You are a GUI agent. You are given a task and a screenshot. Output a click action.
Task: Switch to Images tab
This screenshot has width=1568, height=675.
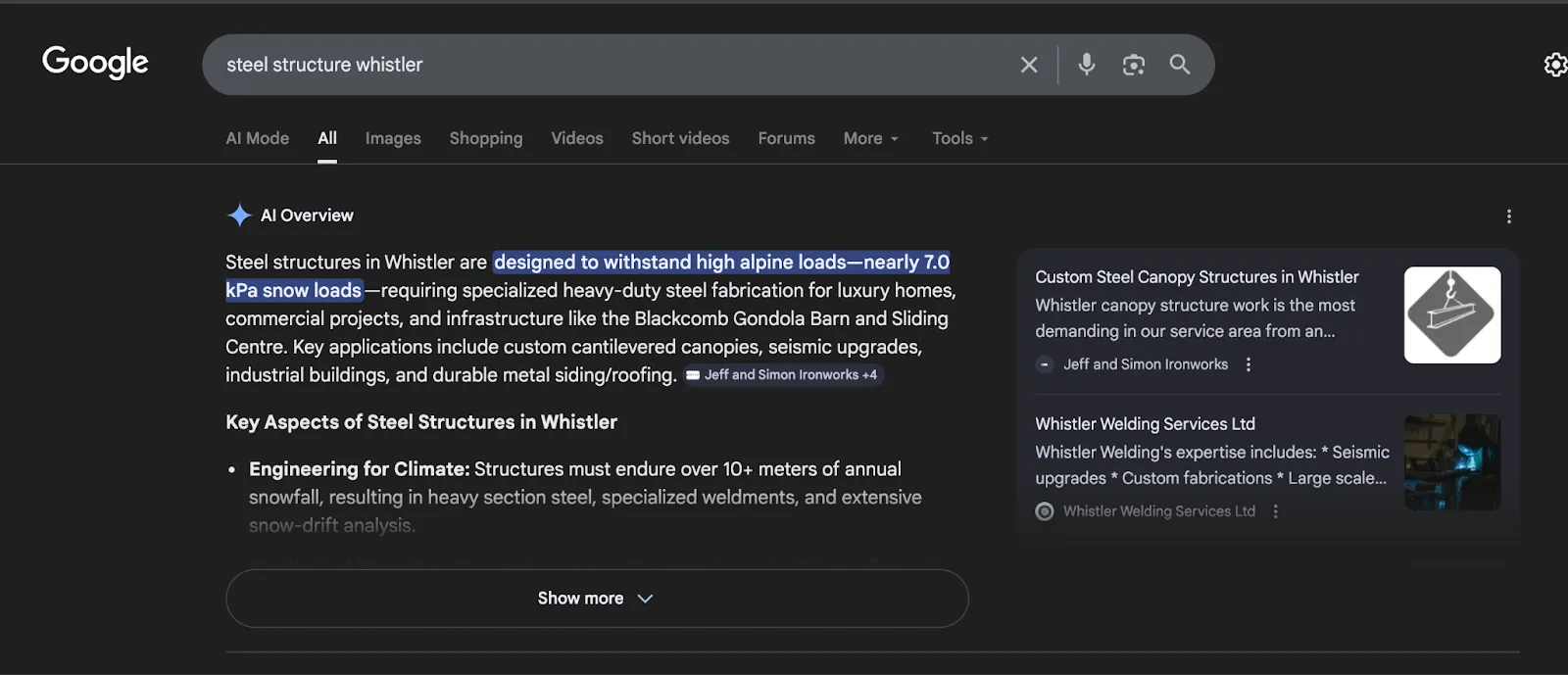coord(393,138)
